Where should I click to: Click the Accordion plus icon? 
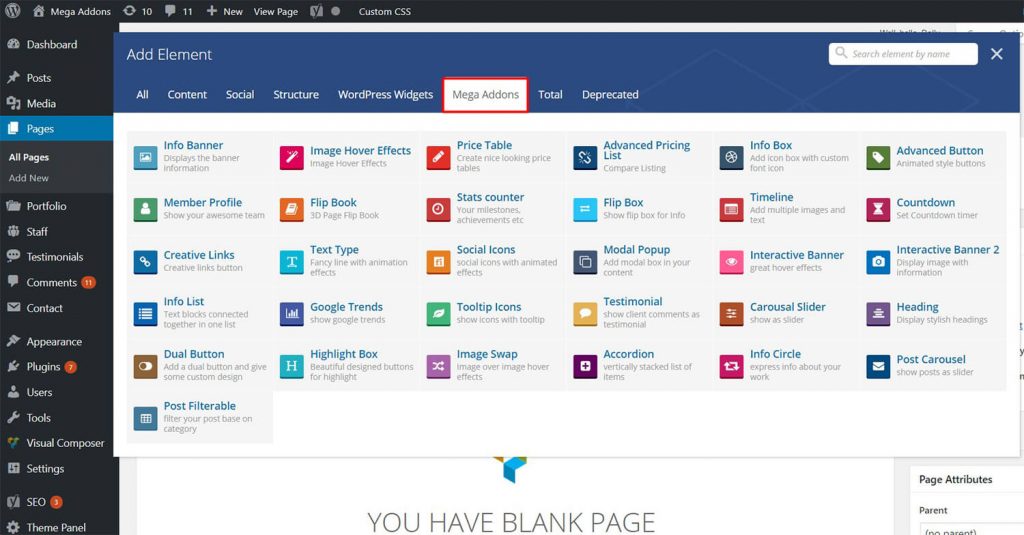[585, 366]
